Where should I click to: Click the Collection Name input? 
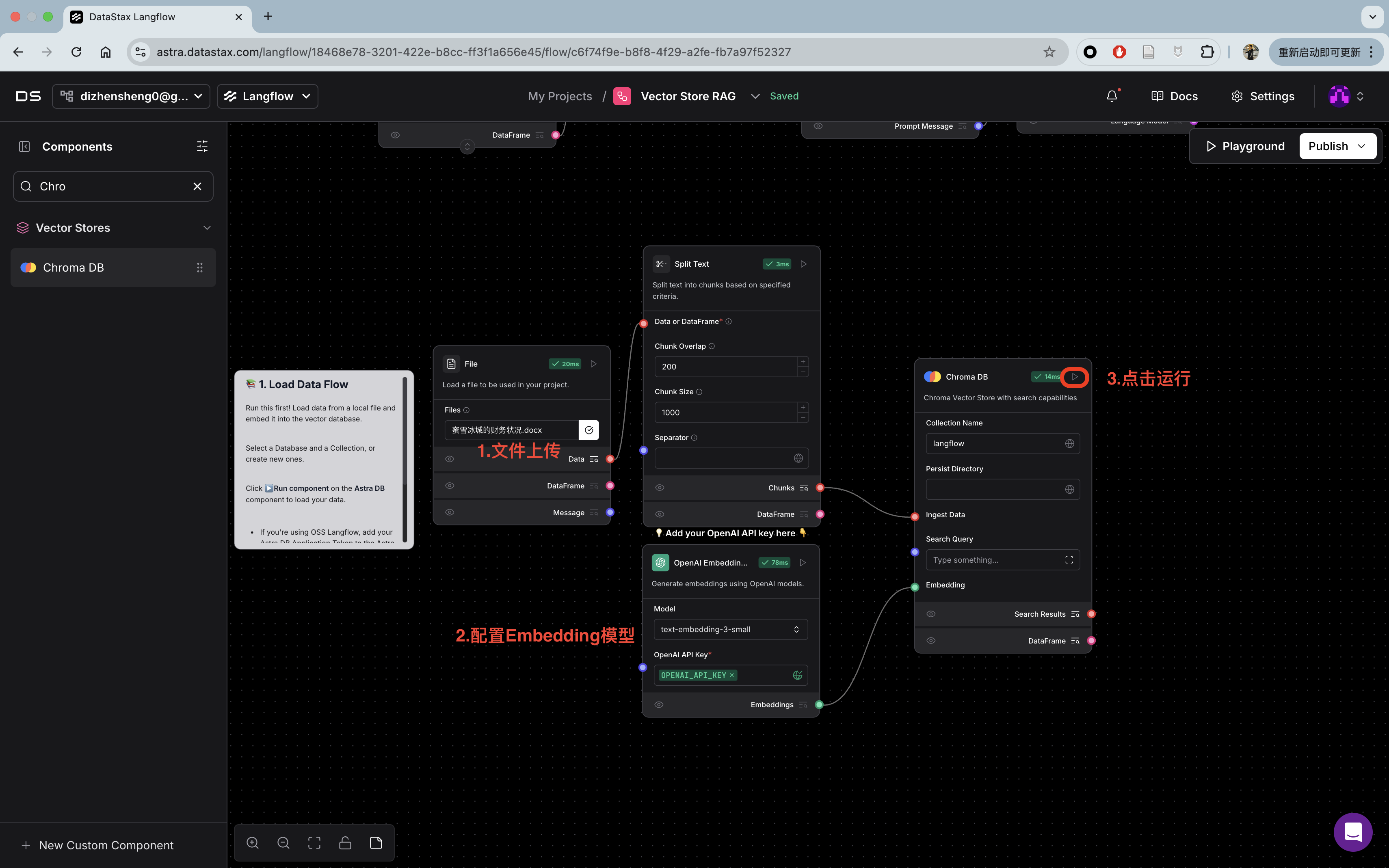coord(1003,444)
